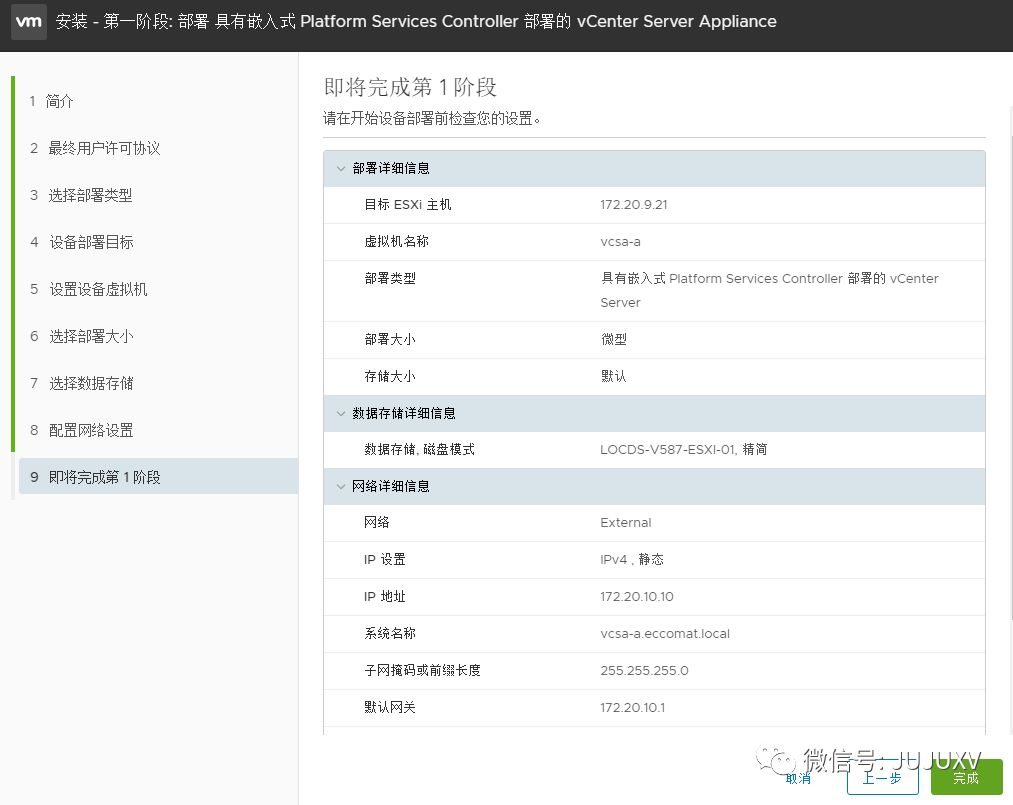Collapse the 网络详细信息 section chevron

click(341, 486)
